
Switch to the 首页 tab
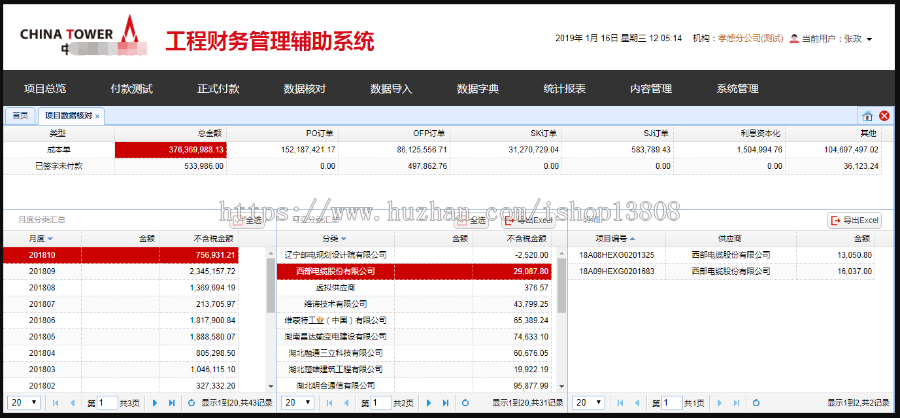point(21,116)
